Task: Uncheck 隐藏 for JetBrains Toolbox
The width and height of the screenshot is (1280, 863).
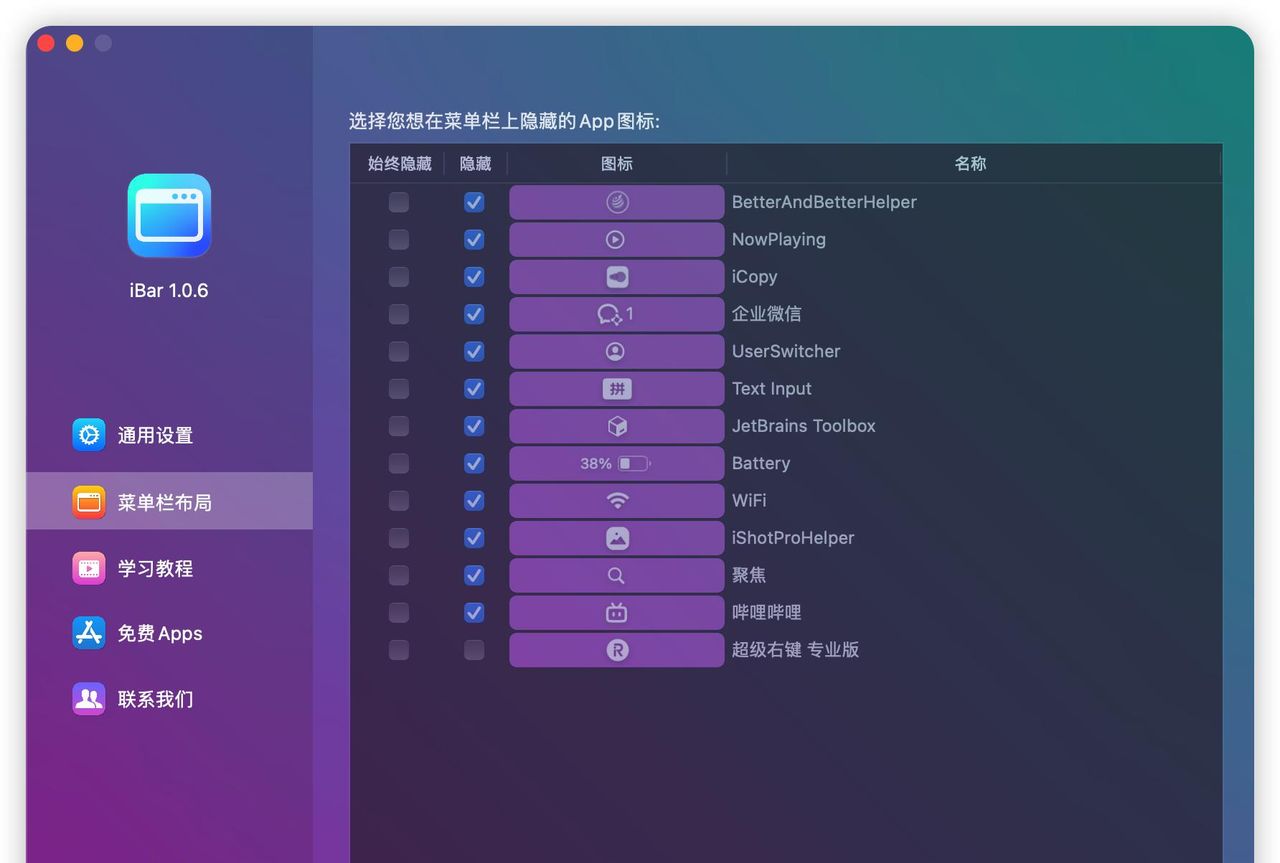Action: pyautogui.click(x=474, y=427)
